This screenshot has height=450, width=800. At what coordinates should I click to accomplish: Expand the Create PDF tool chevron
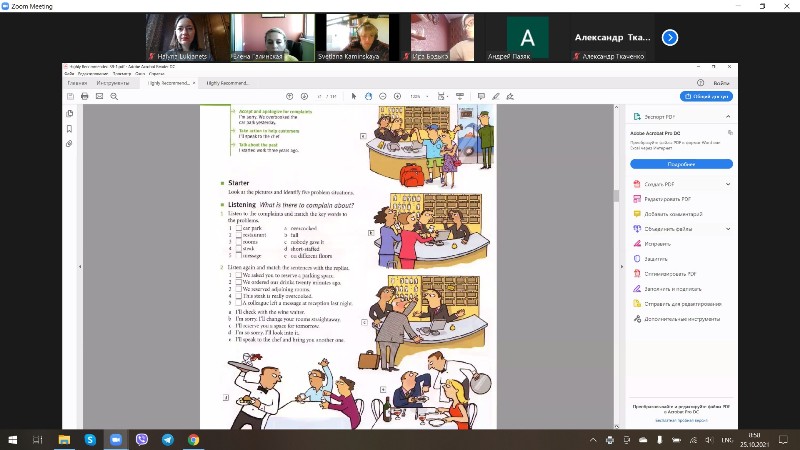[728, 184]
